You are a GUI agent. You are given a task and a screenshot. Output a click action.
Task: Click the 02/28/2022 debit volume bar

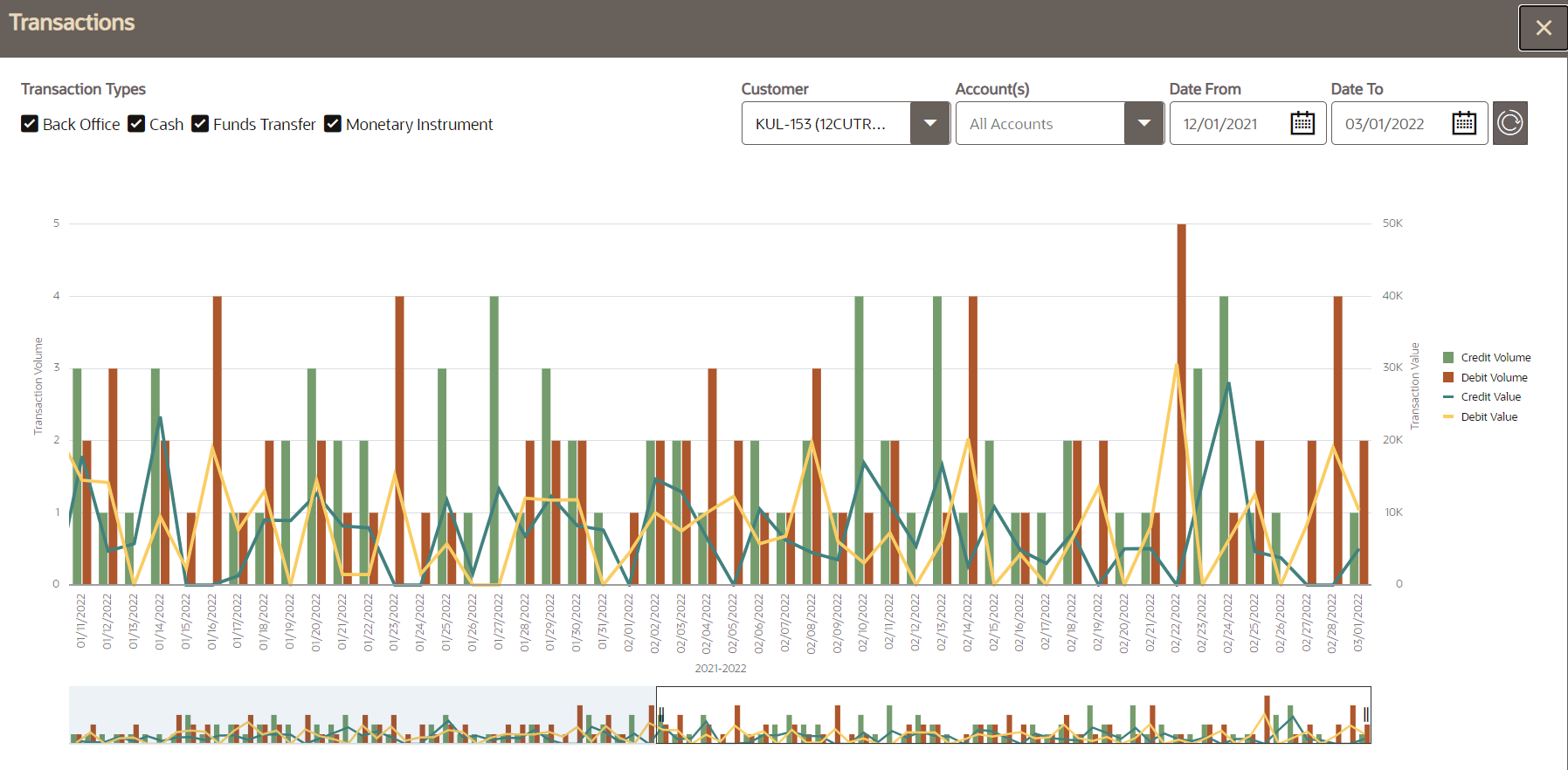pos(1337,440)
